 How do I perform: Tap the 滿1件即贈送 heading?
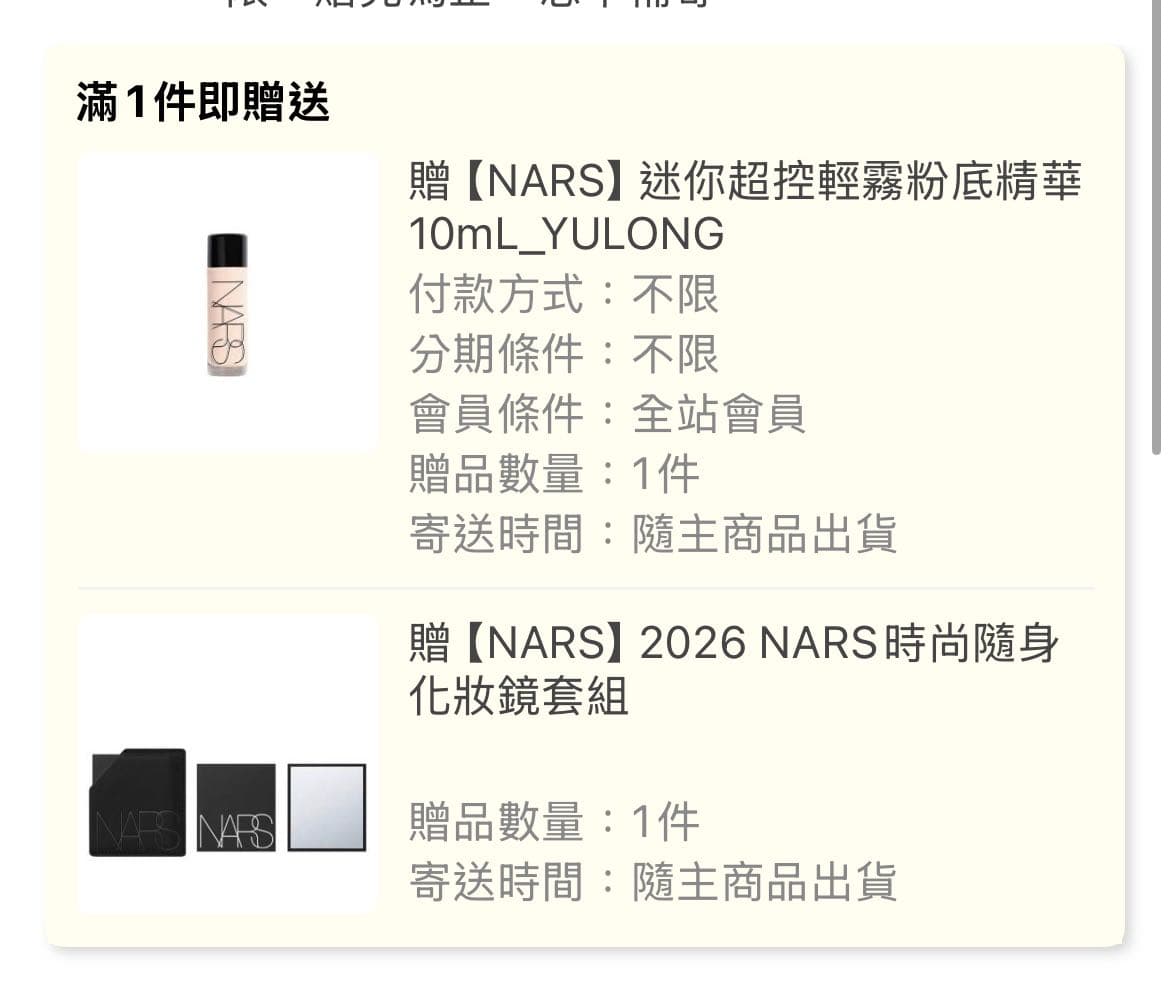tap(203, 102)
